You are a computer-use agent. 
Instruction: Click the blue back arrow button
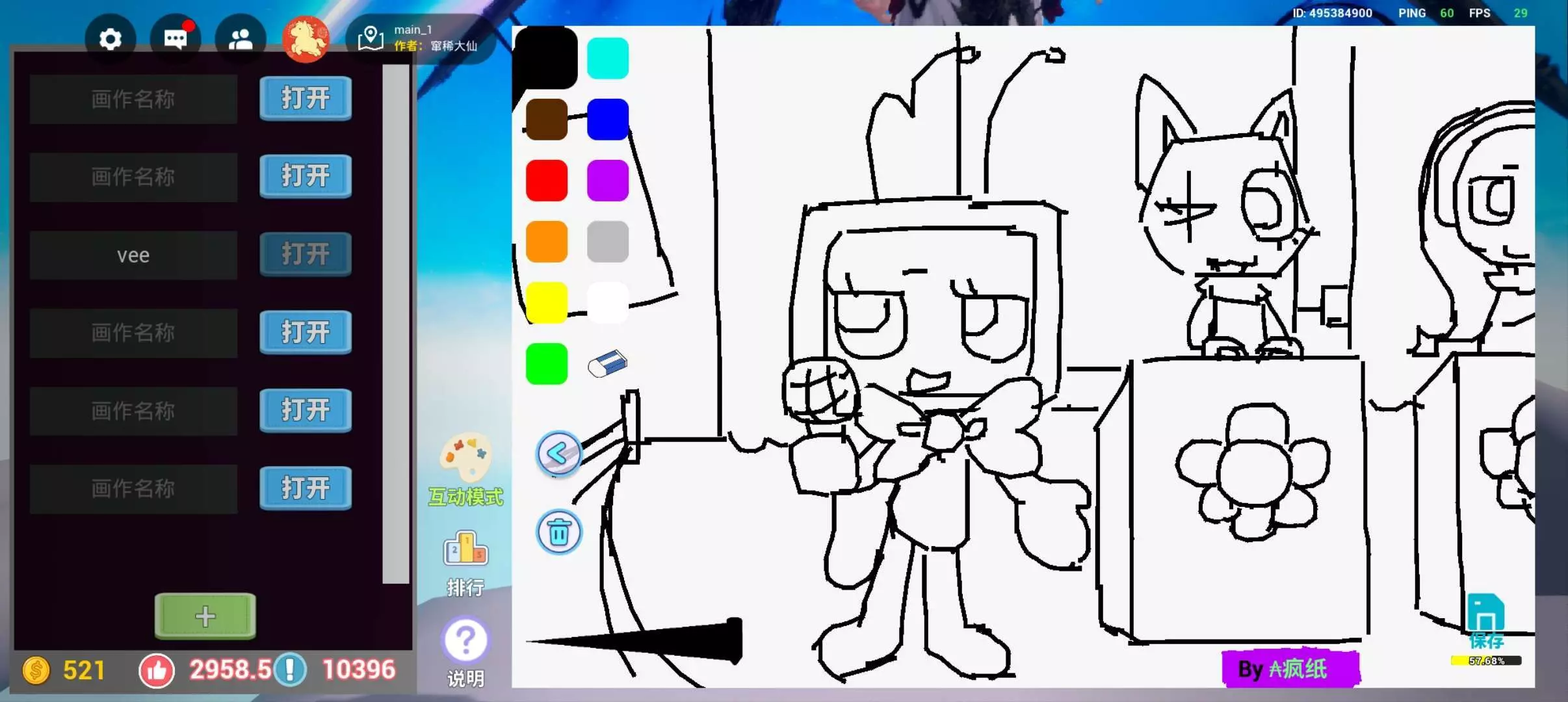pyautogui.click(x=558, y=454)
